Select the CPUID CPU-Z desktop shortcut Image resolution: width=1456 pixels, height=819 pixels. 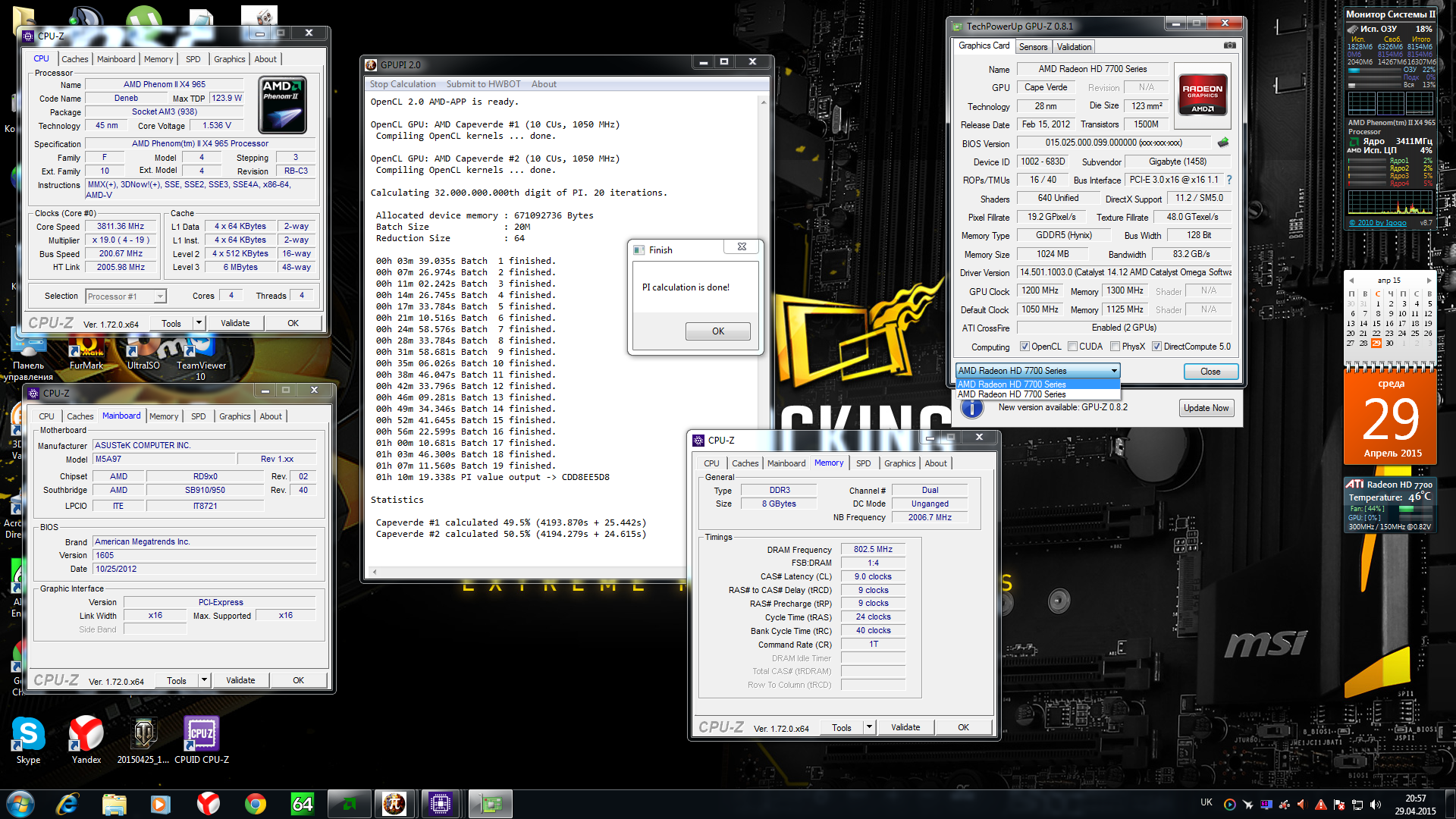pos(202,740)
